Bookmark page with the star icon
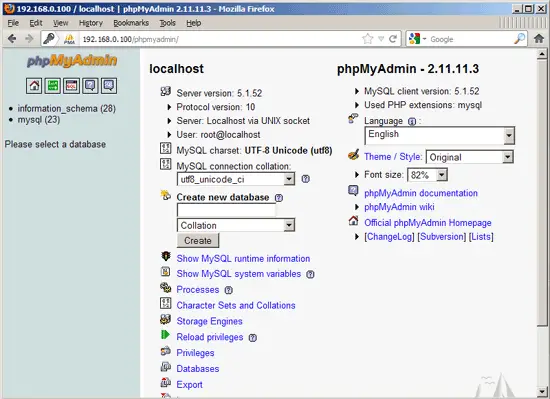Viewport: 550px width, 399px height. coord(367,39)
